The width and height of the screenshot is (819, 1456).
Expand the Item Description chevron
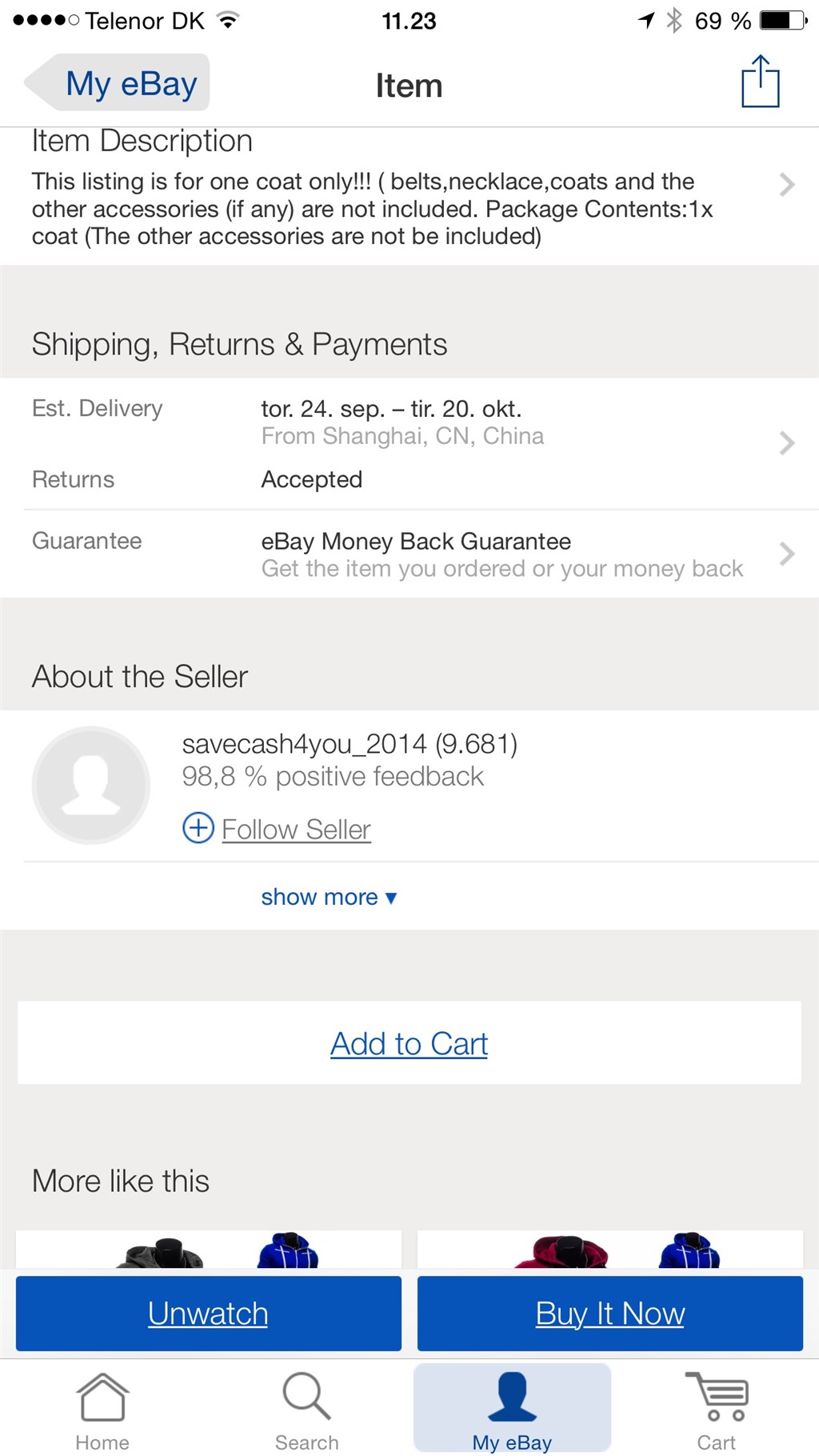point(787,185)
